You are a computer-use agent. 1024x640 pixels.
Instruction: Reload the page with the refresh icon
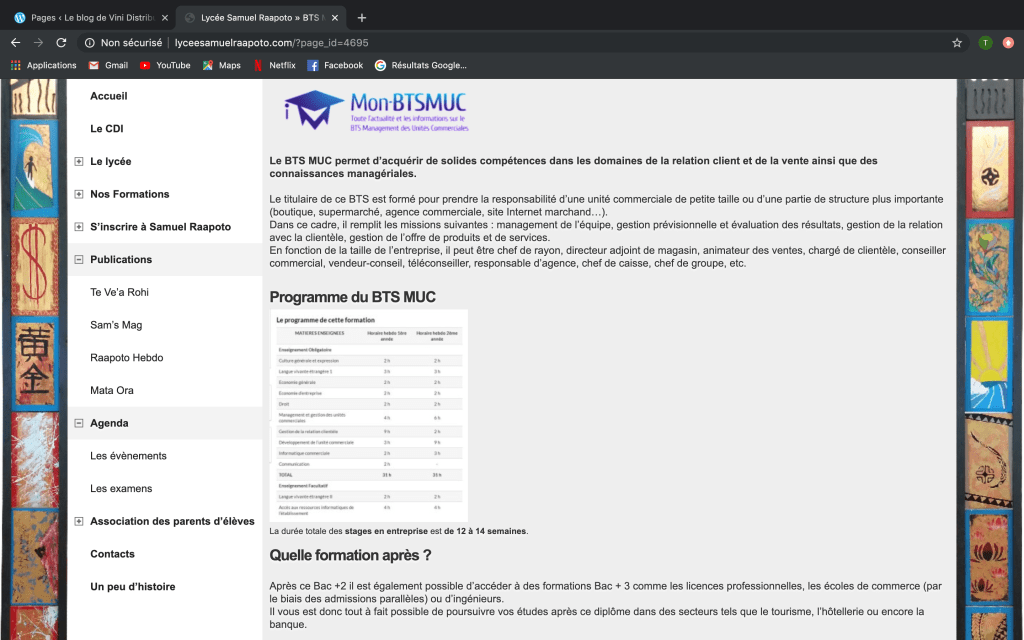pyautogui.click(x=61, y=43)
